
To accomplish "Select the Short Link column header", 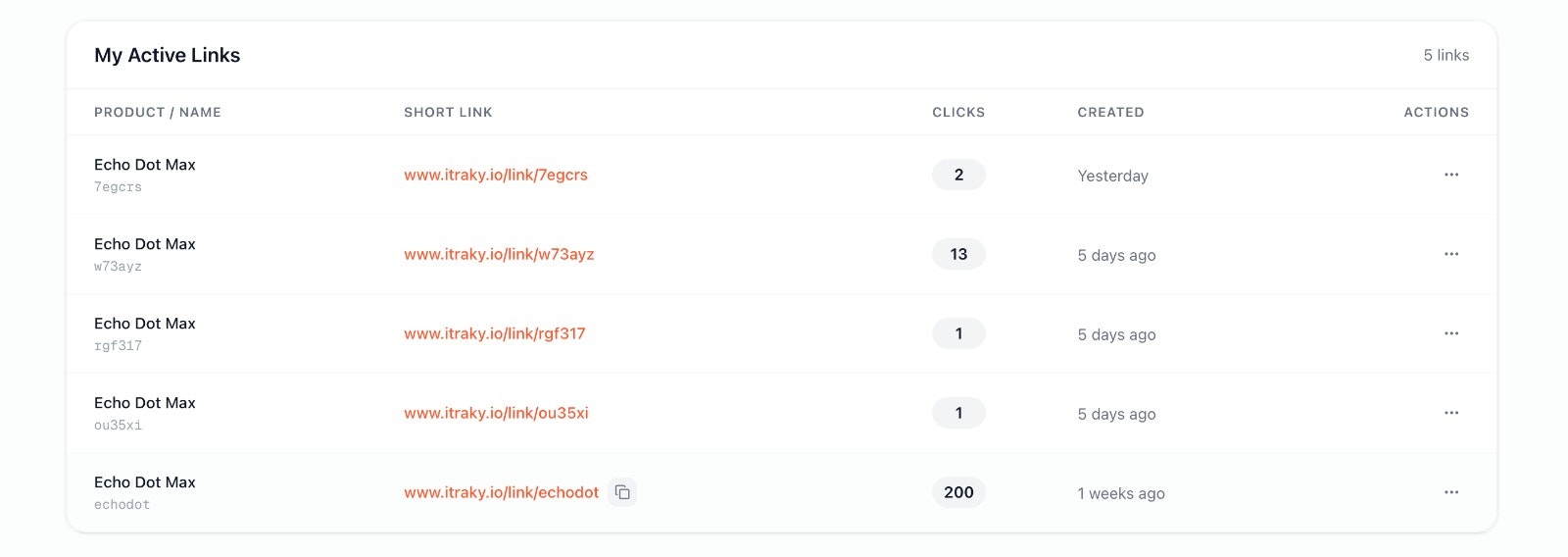I will 448,112.
